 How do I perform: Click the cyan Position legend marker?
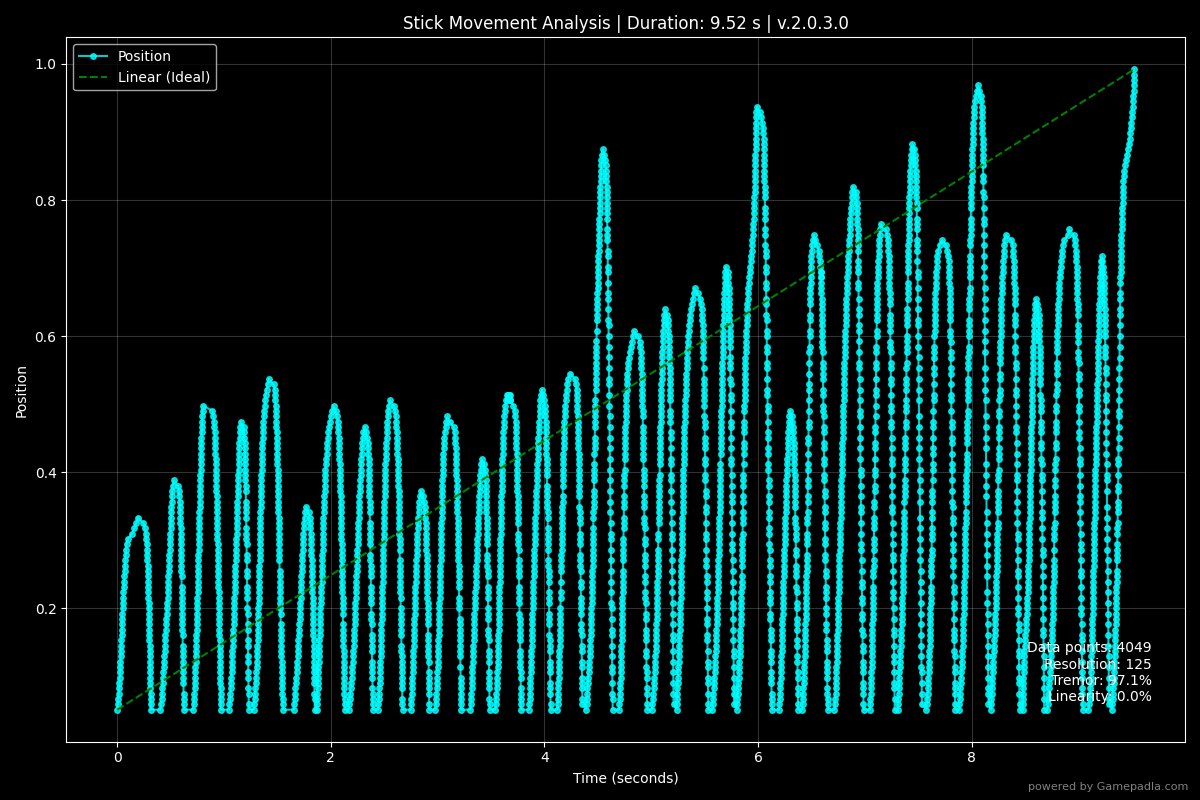coord(94,57)
